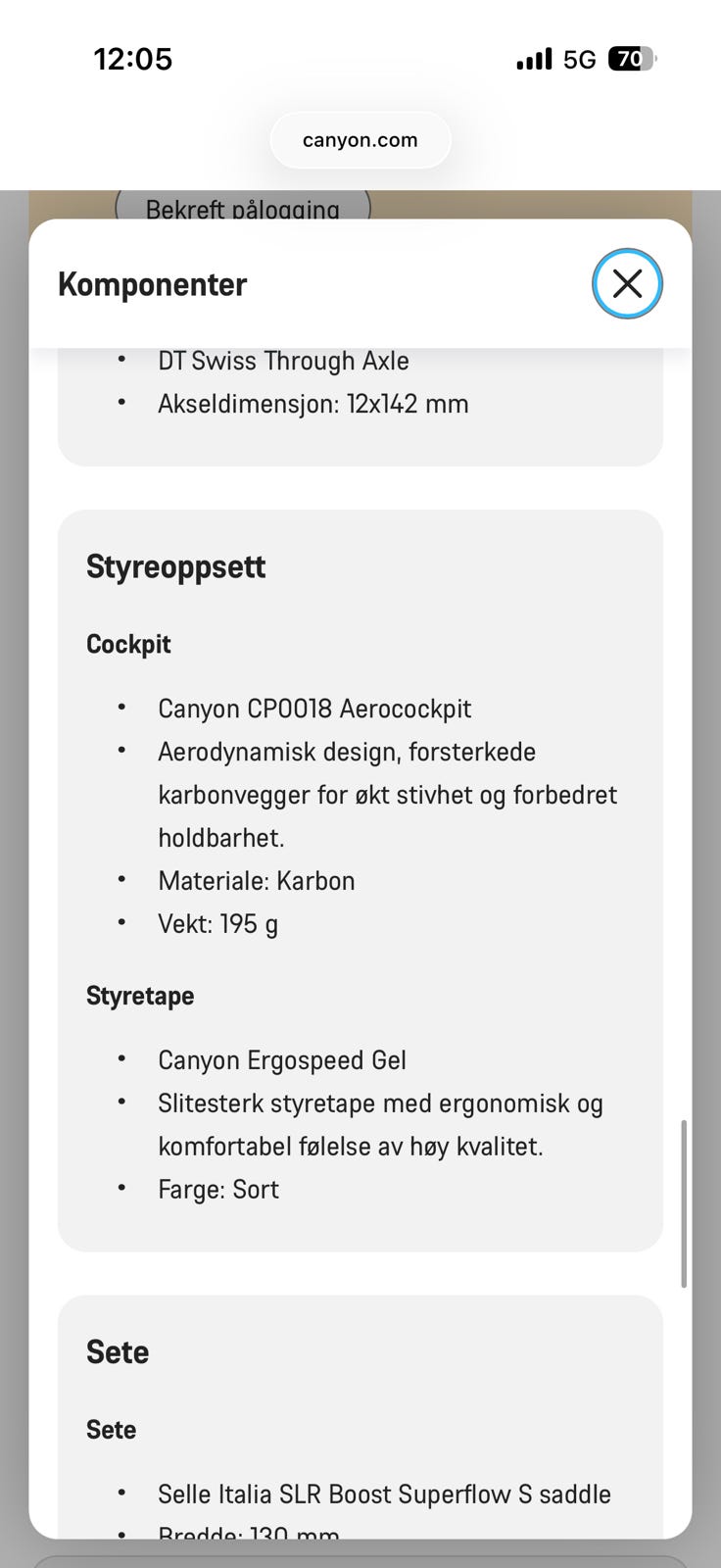Tap the Styreoppsett section heading
Image resolution: width=721 pixels, height=1568 pixels.
(175, 566)
